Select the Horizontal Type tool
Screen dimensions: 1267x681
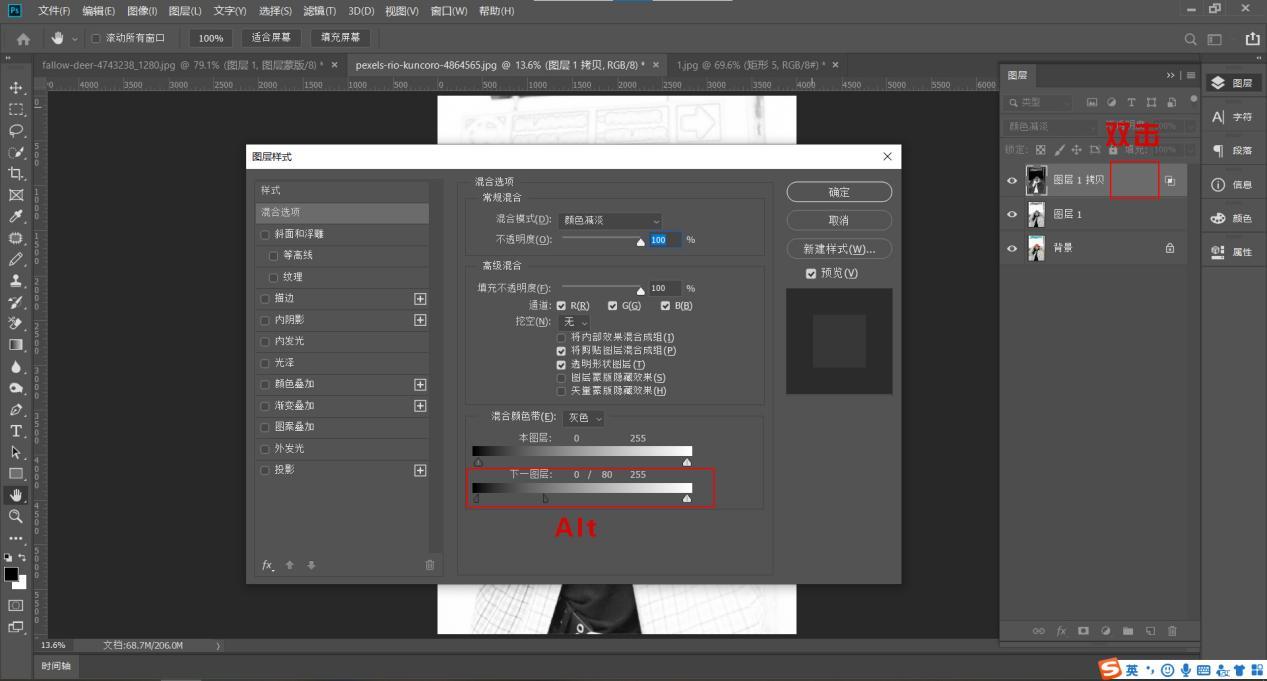click(x=16, y=431)
